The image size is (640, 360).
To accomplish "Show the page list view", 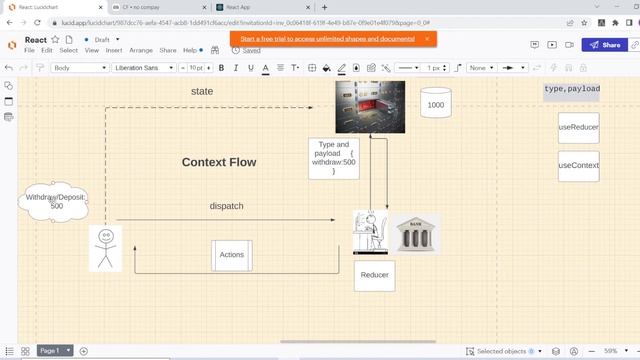I will pos(9,351).
